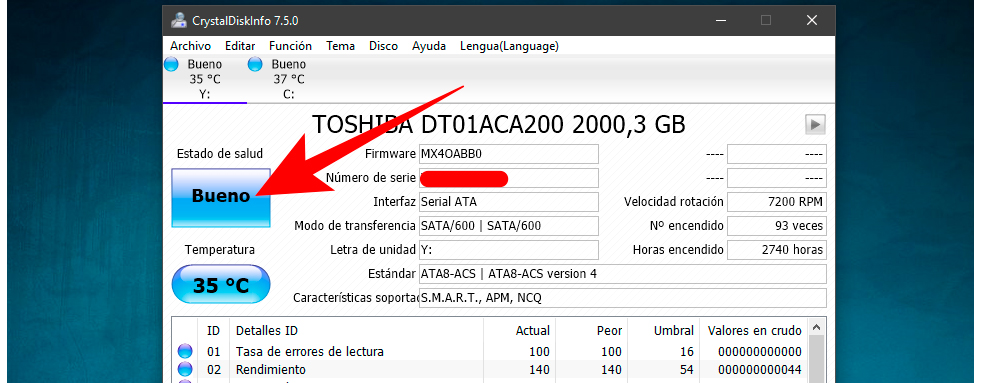Open the Editar menu
Image resolution: width=982 pixels, height=383 pixels.
tap(240, 46)
